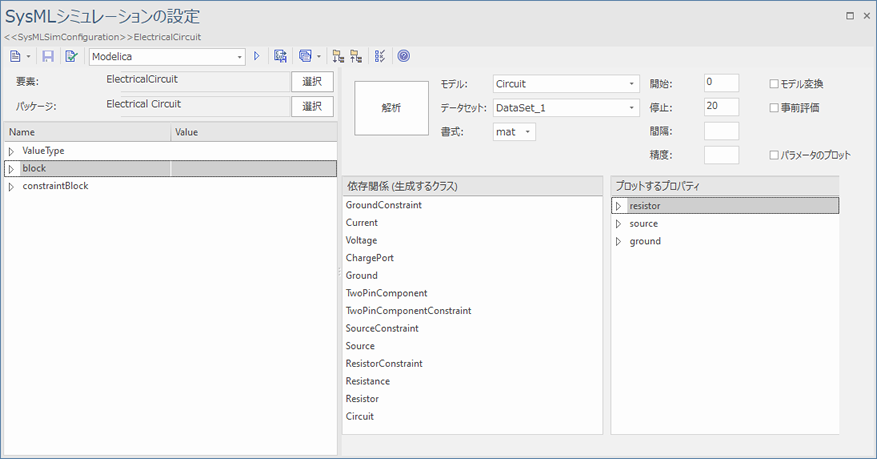Click the collapse-all tree icon with up arrow
877x459 pixels.
[356, 56]
